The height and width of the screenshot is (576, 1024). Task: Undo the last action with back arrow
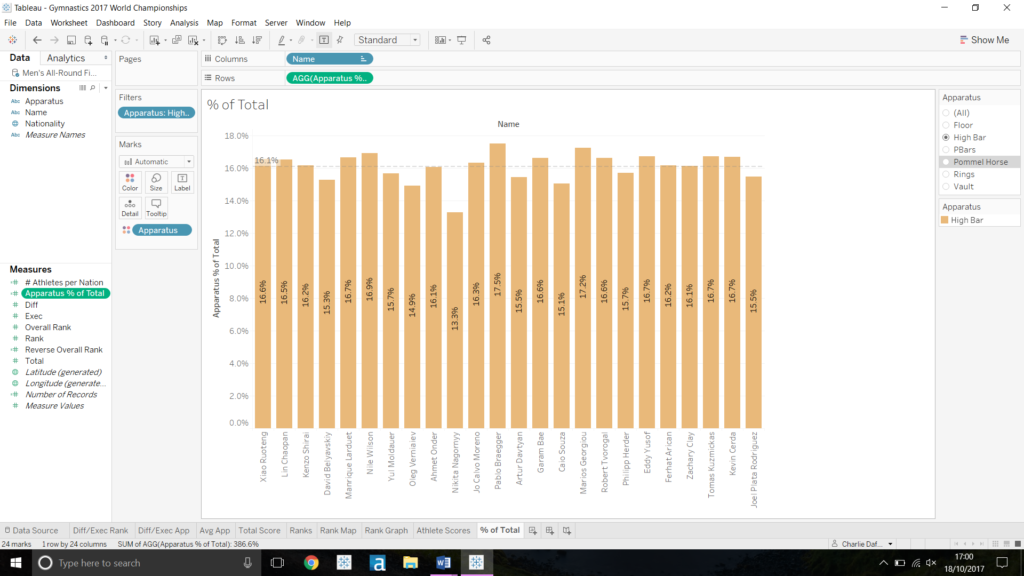[x=37, y=40]
